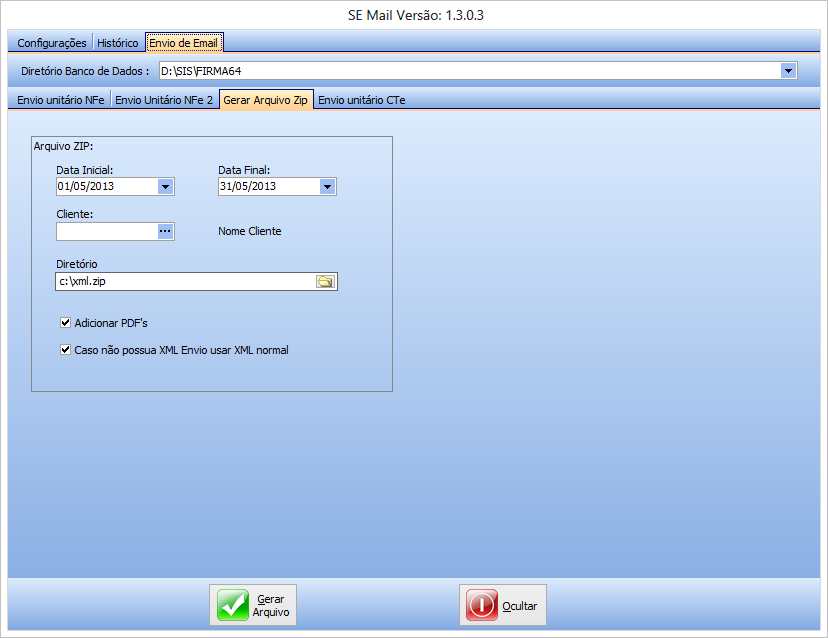Viewport: 828px width, 638px height.
Task: Switch to Envio Unitário NFe 2 tab
Action: [164, 100]
